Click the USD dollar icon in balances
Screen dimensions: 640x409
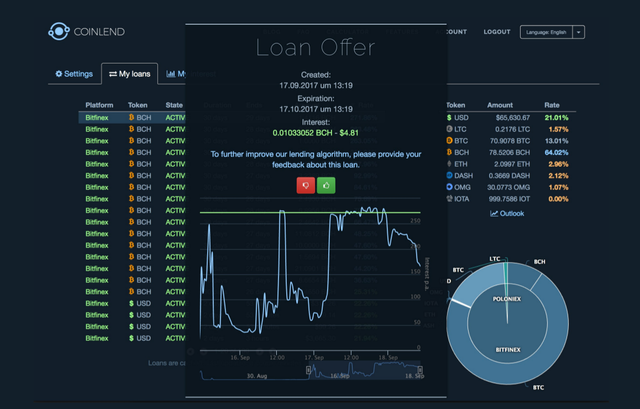point(449,118)
